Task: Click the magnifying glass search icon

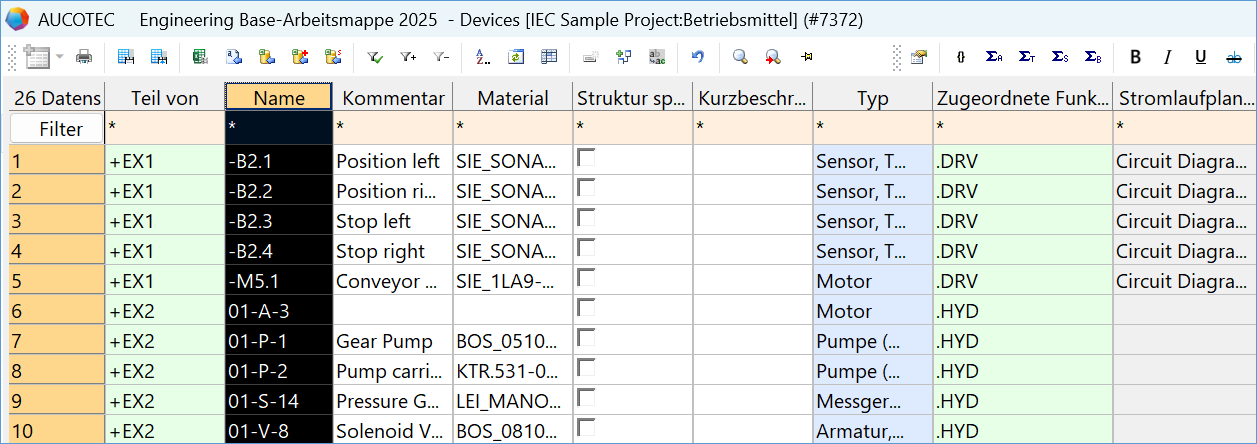Action: coord(740,57)
